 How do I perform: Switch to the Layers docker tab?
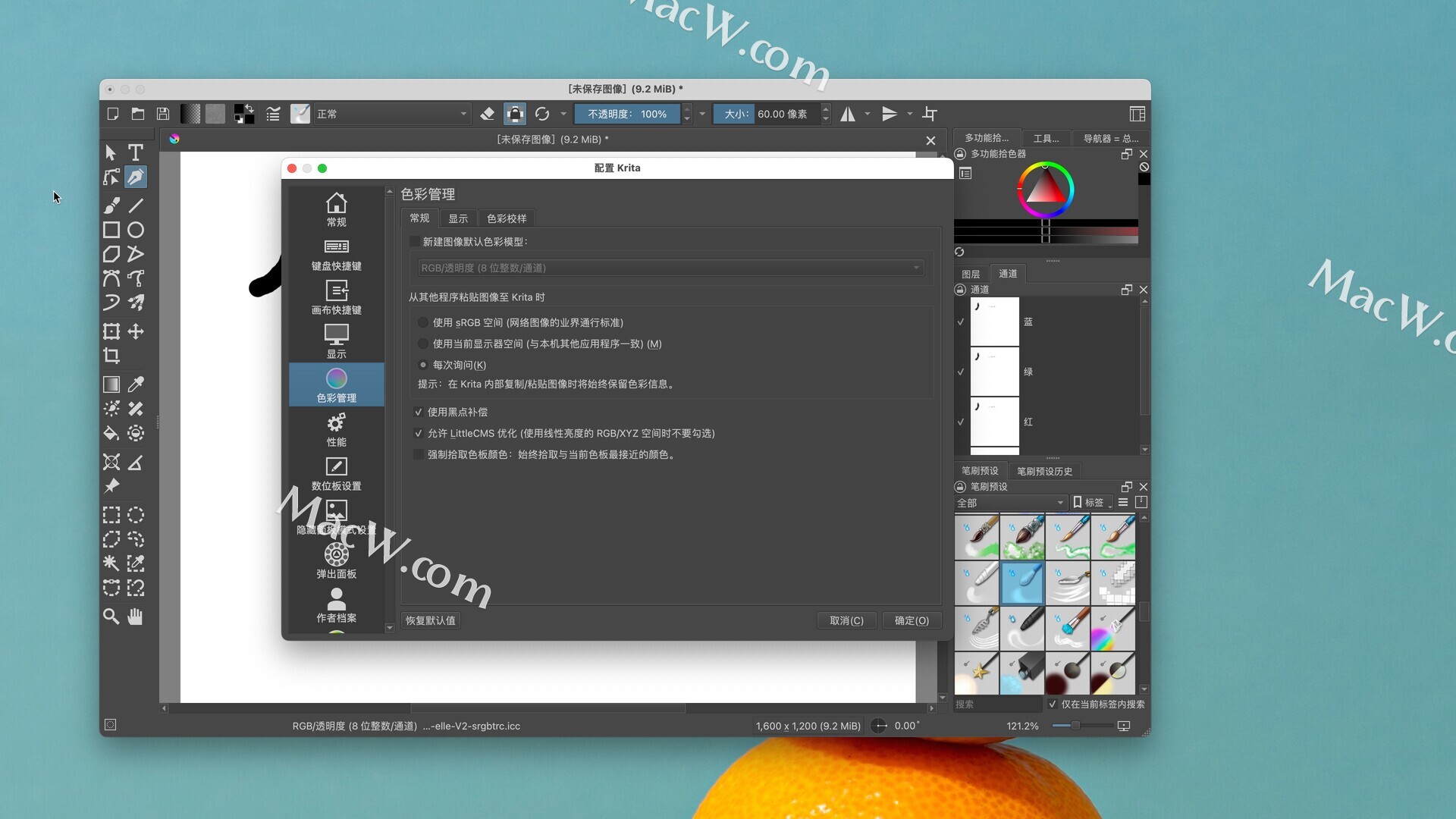tap(971, 274)
